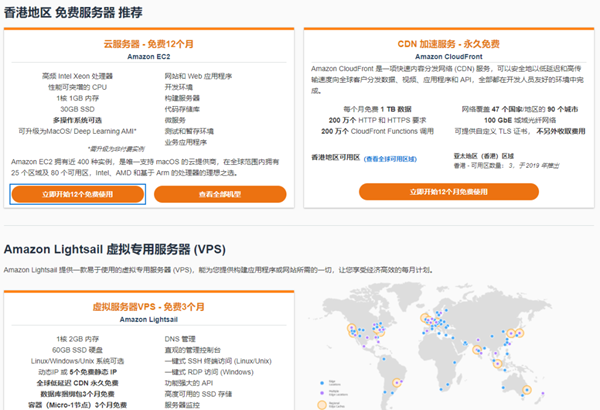The image size is (600, 410).
Task: Click the 代码存储库 line
Action: [182, 109]
